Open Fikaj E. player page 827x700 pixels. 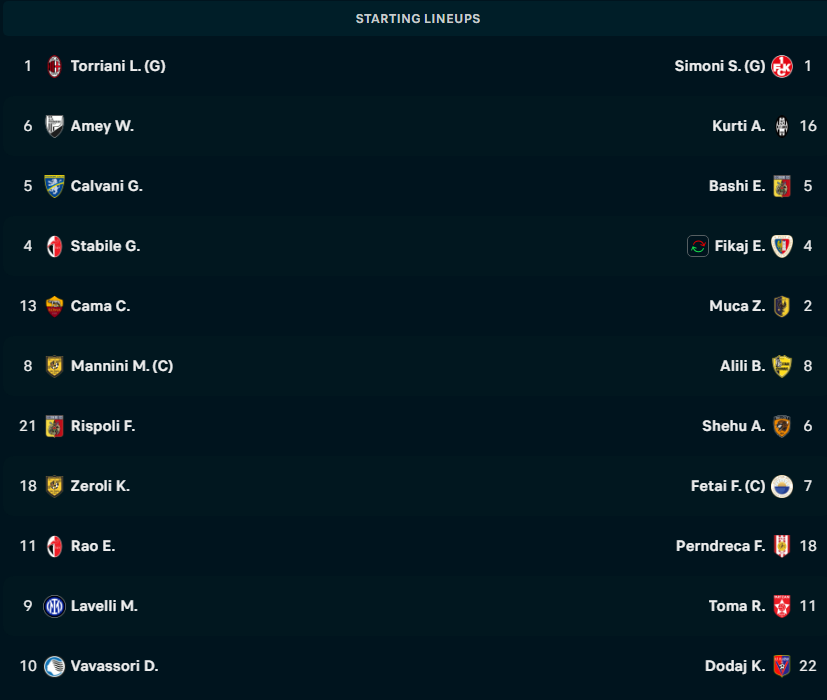point(740,246)
